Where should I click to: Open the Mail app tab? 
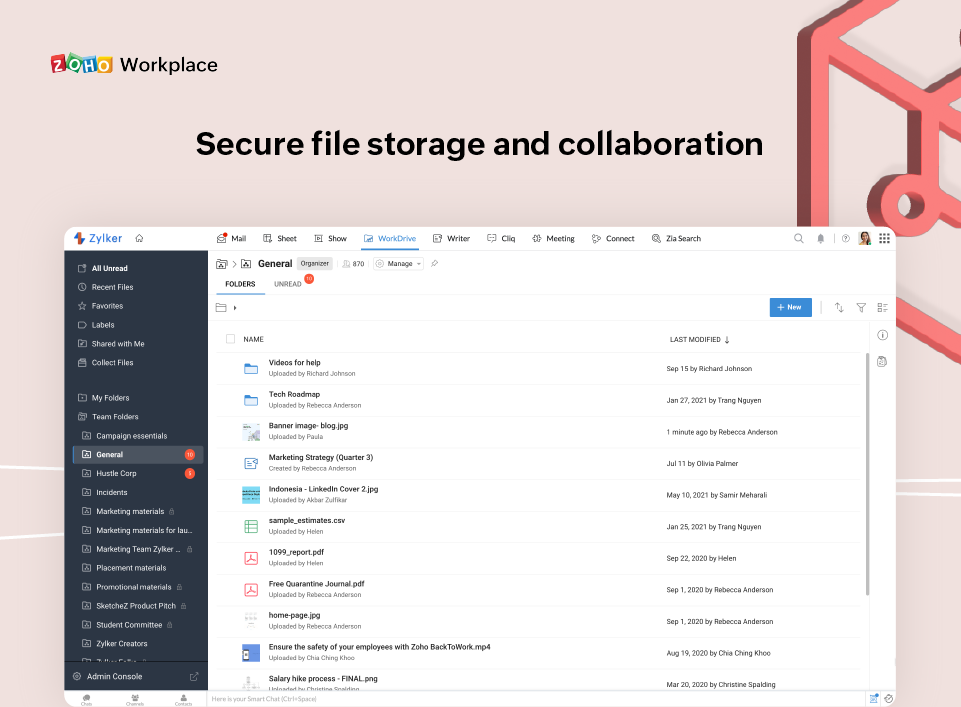point(231,238)
